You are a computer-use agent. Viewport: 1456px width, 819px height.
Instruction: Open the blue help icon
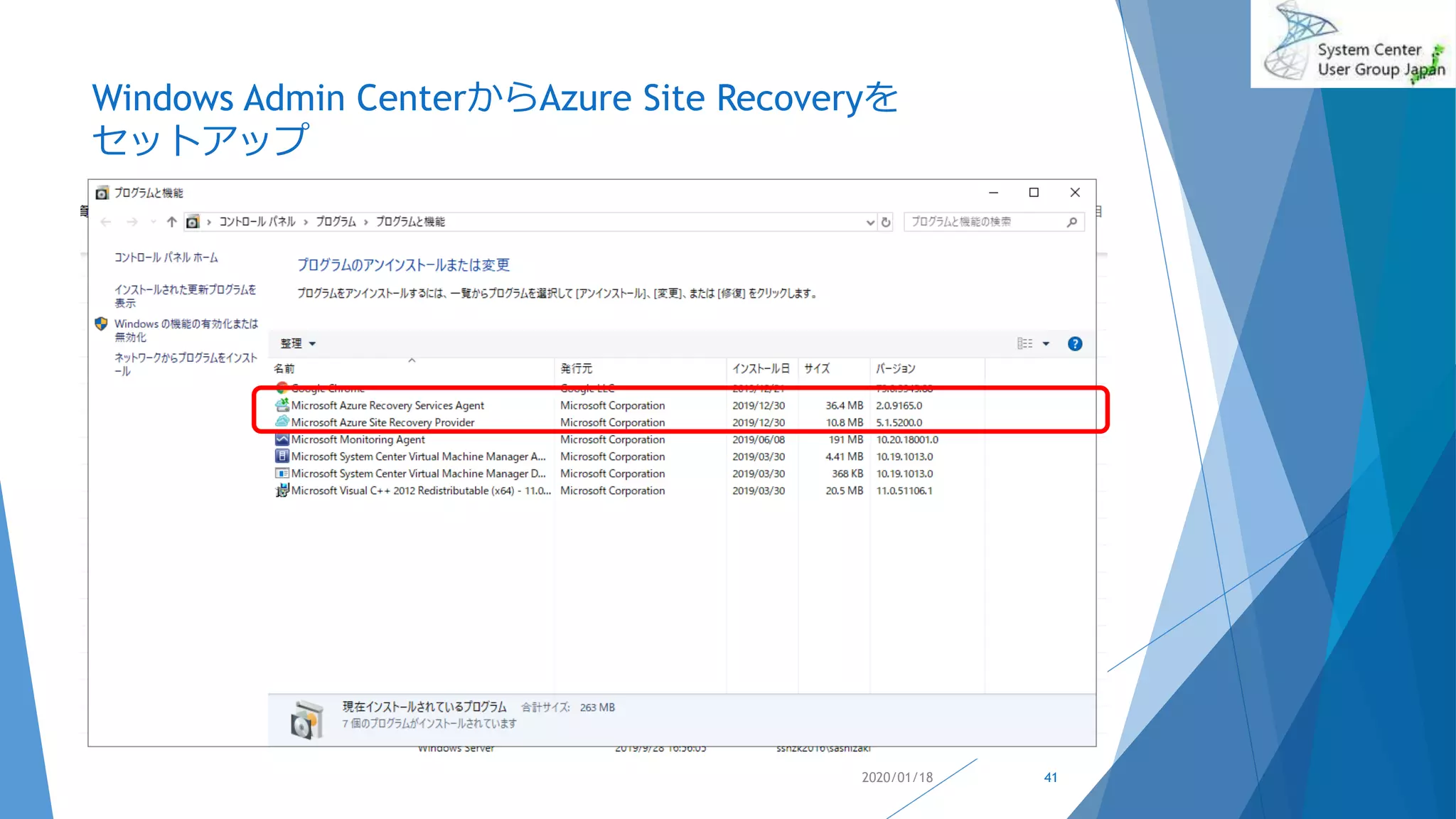[1075, 344]
